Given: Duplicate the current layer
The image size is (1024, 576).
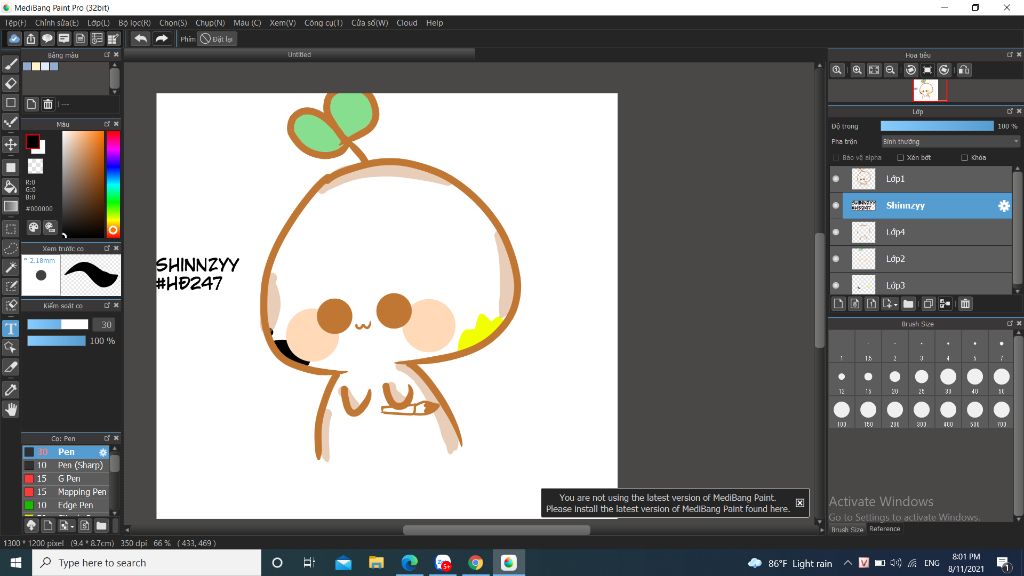Looking at the screenshot, I should coord(928,304).
